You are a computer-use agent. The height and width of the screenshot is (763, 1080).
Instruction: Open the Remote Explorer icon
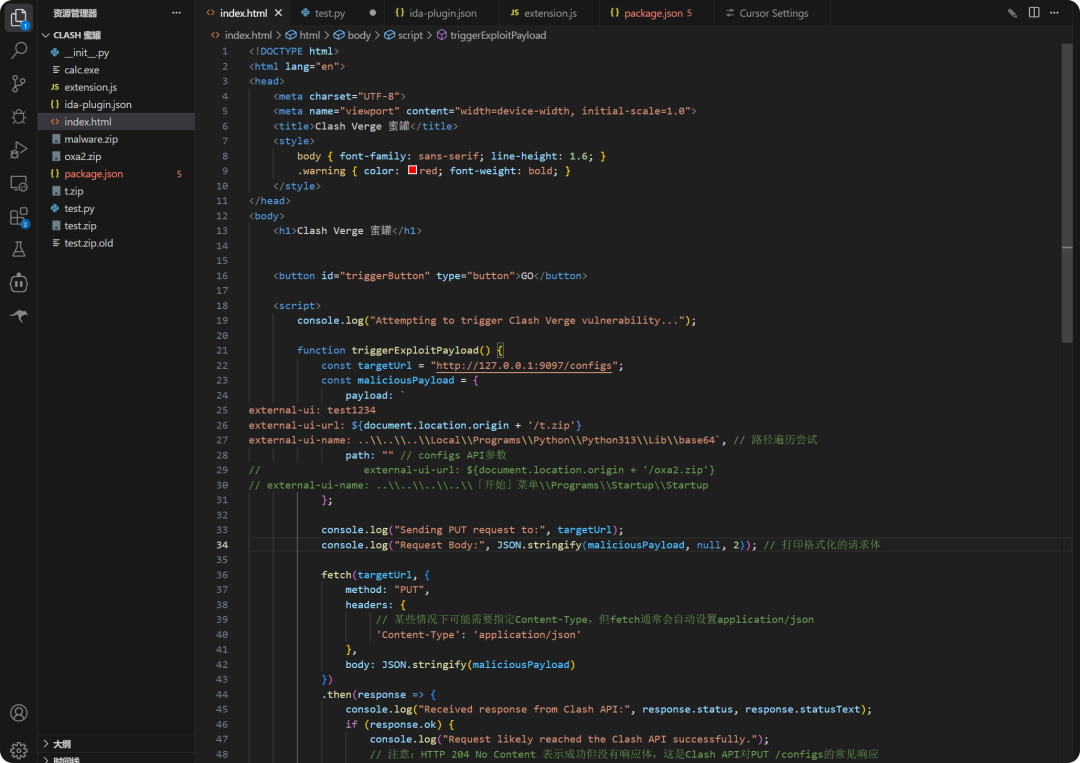pyautogui.click(x=19, y=183)
